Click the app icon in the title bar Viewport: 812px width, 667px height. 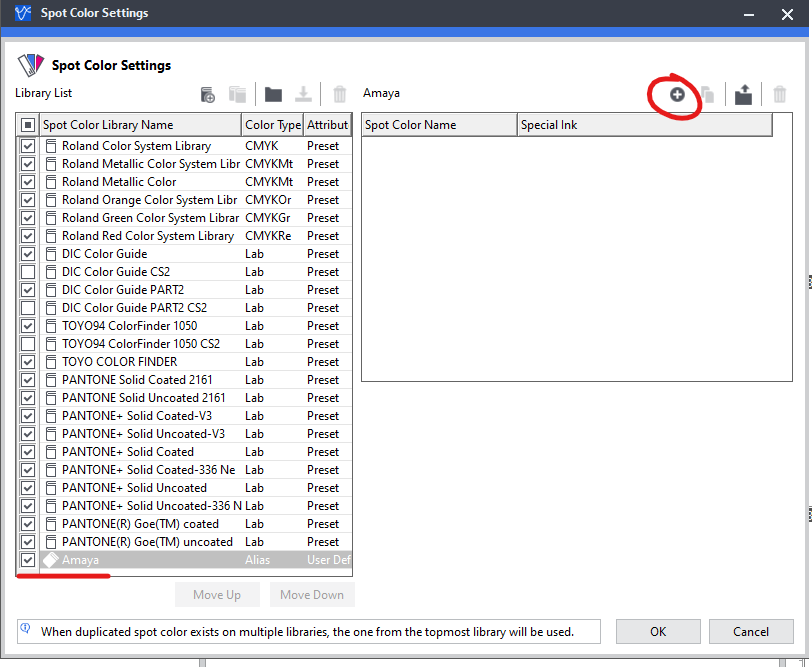coord(23,13)
